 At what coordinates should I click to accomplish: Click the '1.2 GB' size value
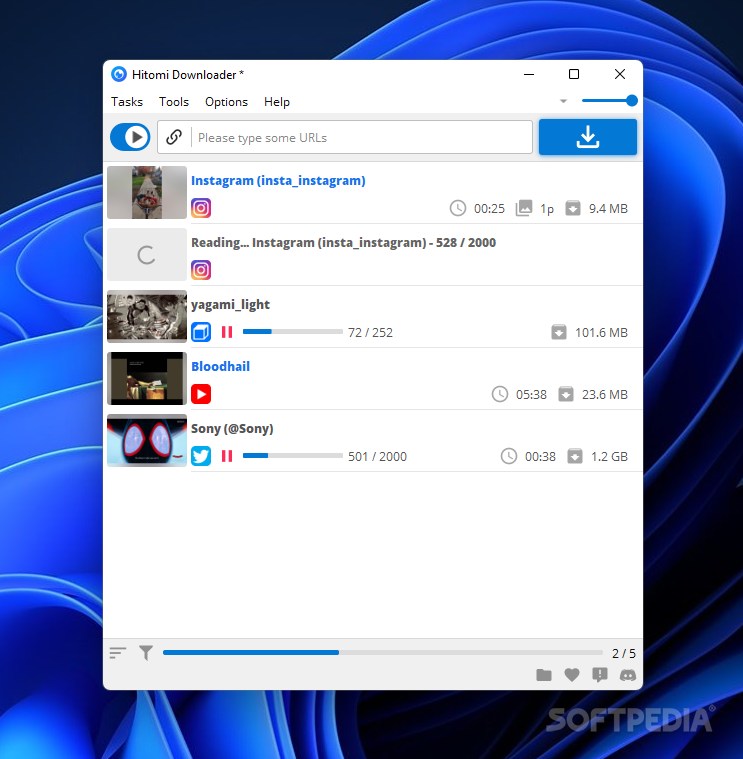(609, 456)
